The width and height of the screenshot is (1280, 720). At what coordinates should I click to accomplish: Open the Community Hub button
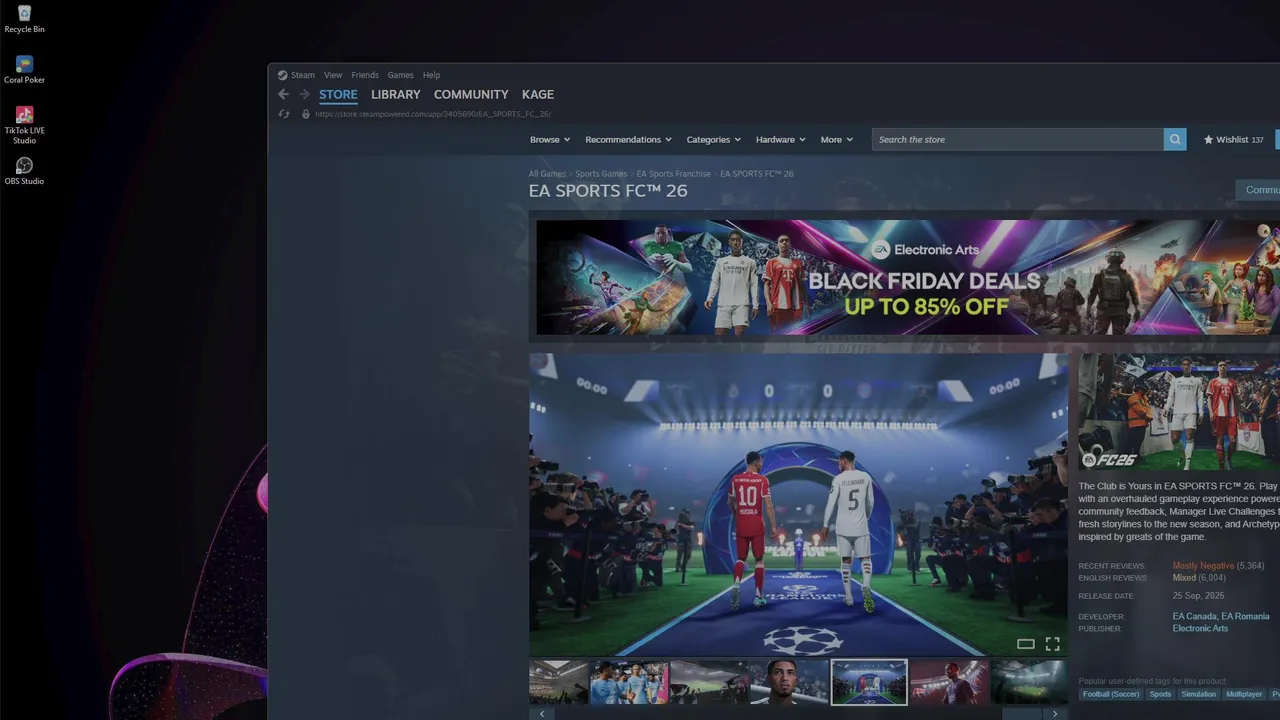click(x=1258, y=190)
